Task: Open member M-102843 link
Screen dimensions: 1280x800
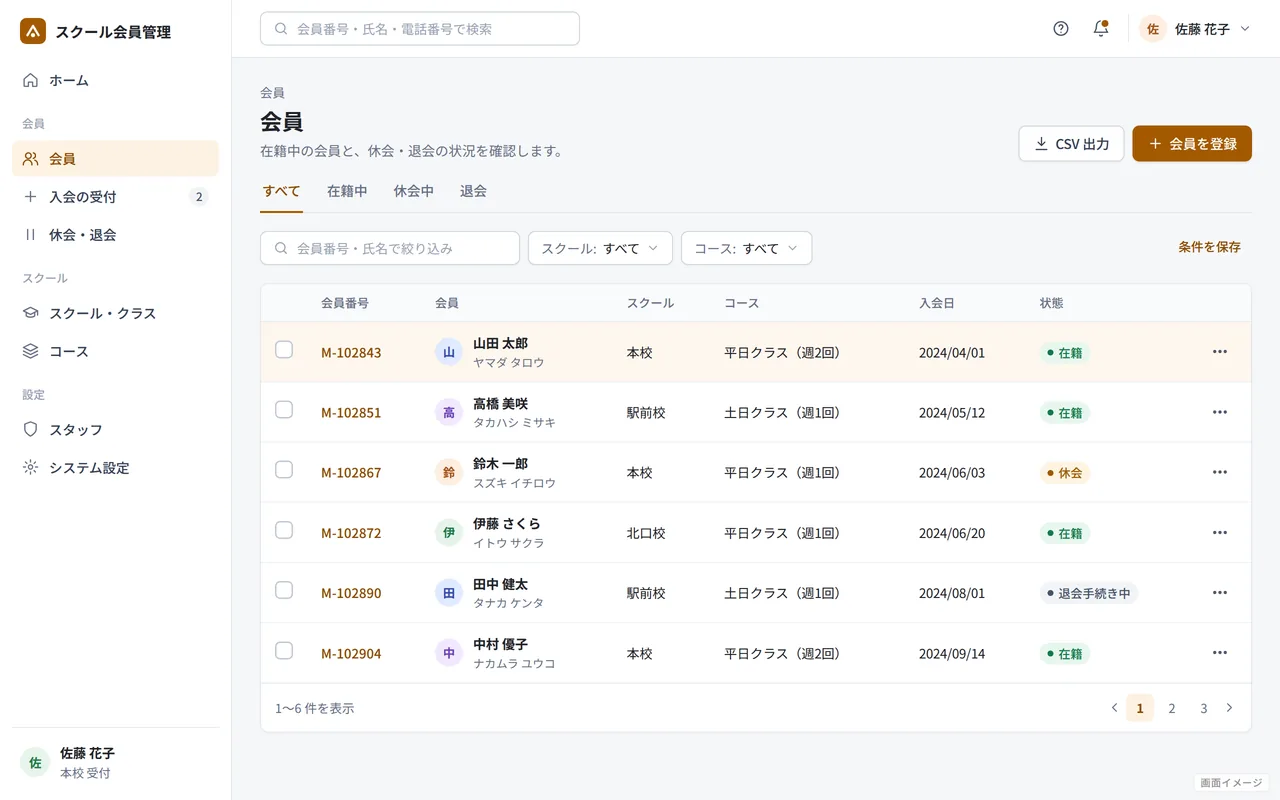Action: pos(351,353)
